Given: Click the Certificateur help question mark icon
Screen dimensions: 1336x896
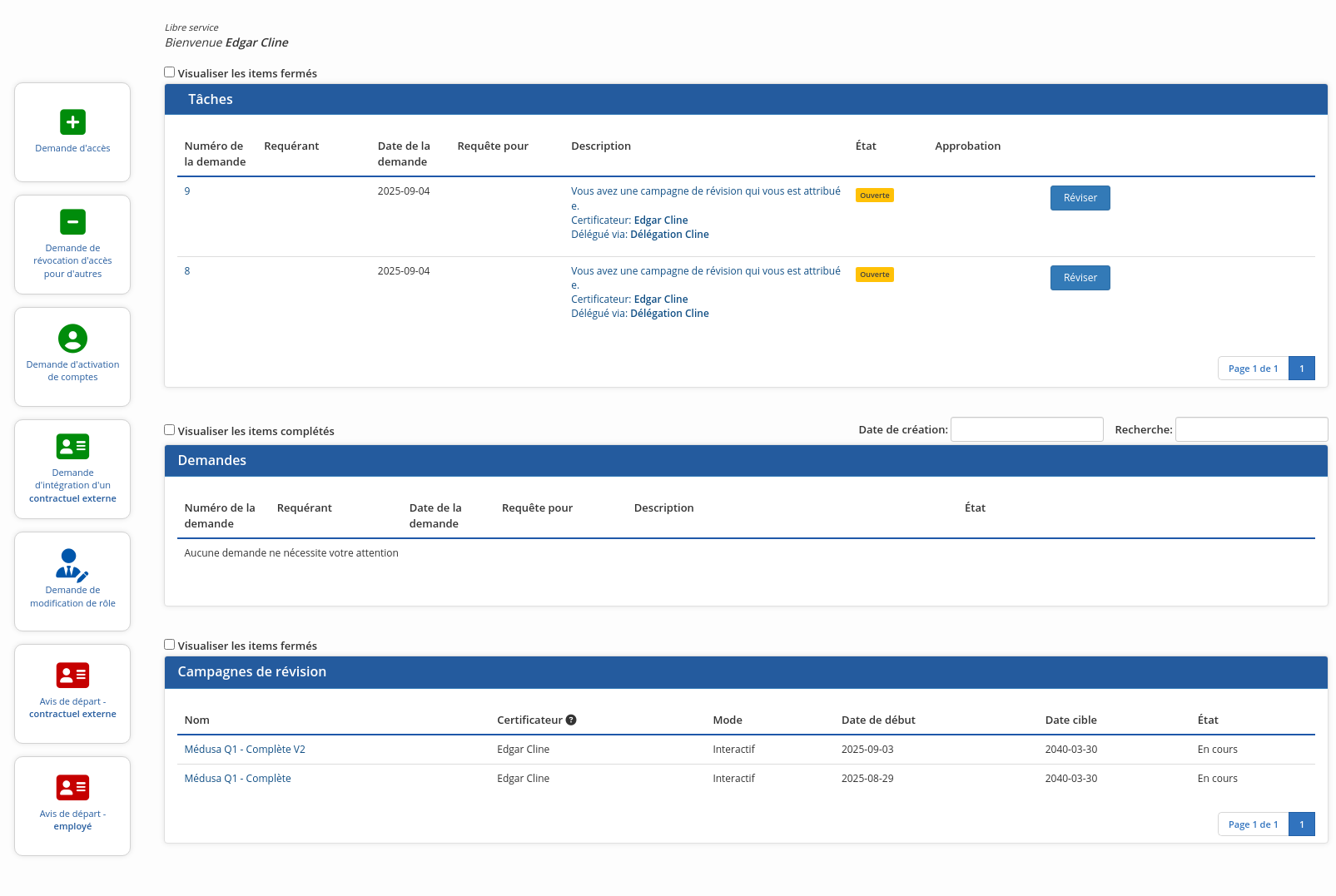Looking at the screenshot, I should click(x=571, y=720).
